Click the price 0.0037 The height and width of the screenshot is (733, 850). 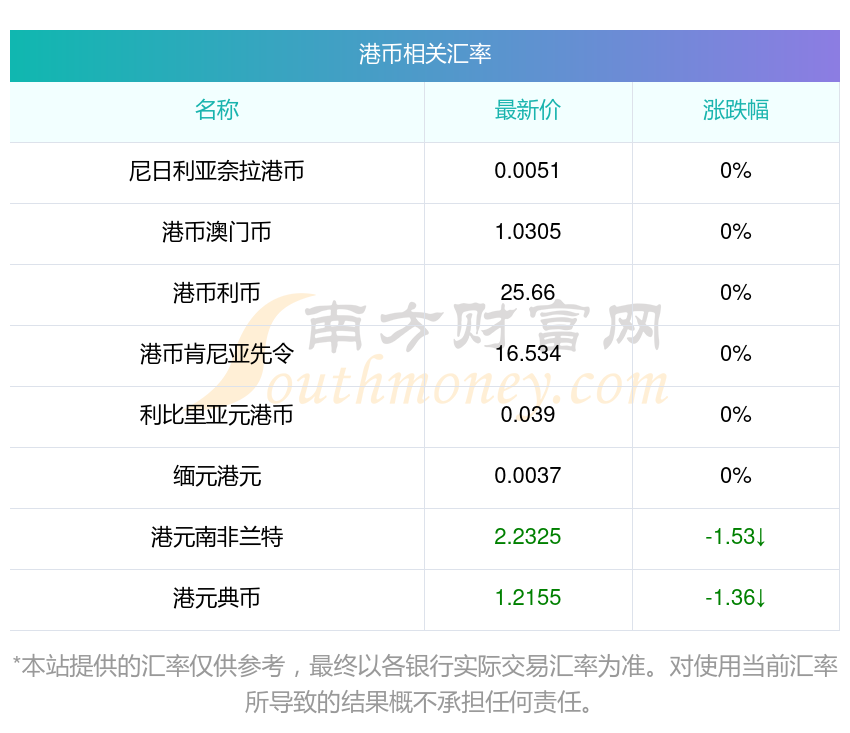pyautogui.click(x=527, y=476)
